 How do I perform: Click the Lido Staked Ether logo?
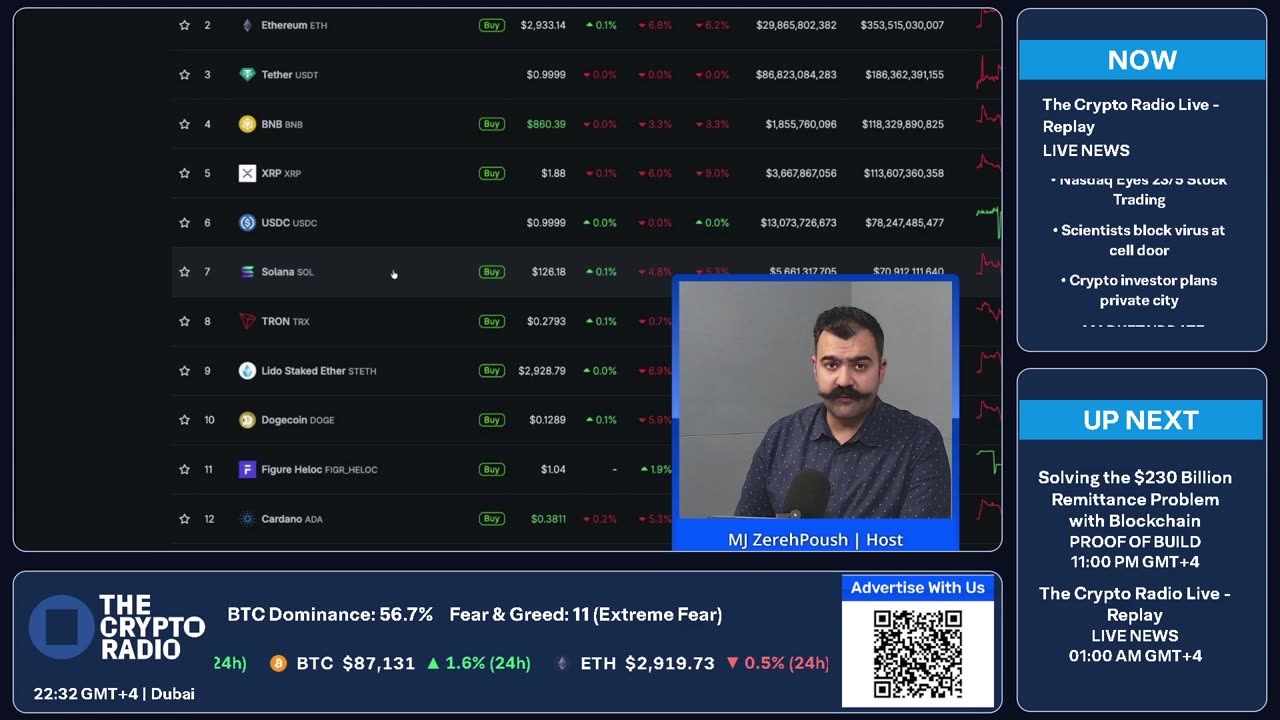click(247, 370)
